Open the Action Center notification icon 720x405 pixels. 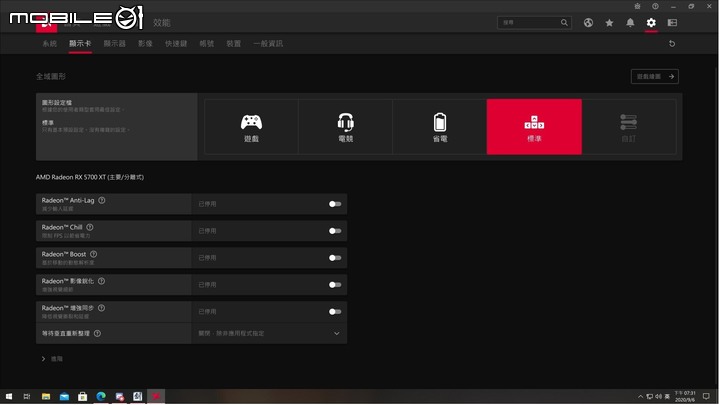point(706,396)
